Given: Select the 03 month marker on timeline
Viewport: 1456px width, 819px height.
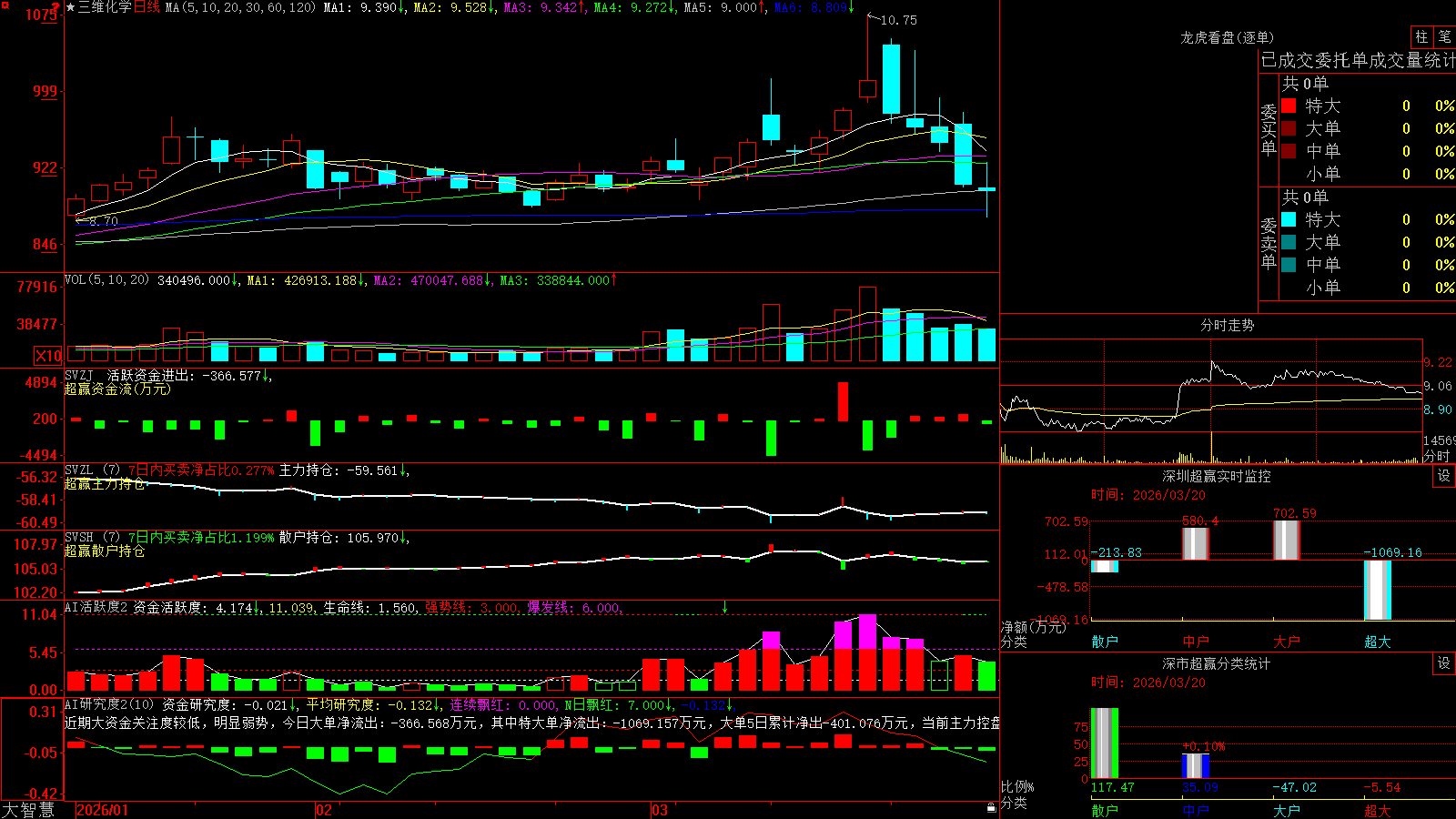Looking at the screenshot, I should pyautogui.click(x=660, y=810).
